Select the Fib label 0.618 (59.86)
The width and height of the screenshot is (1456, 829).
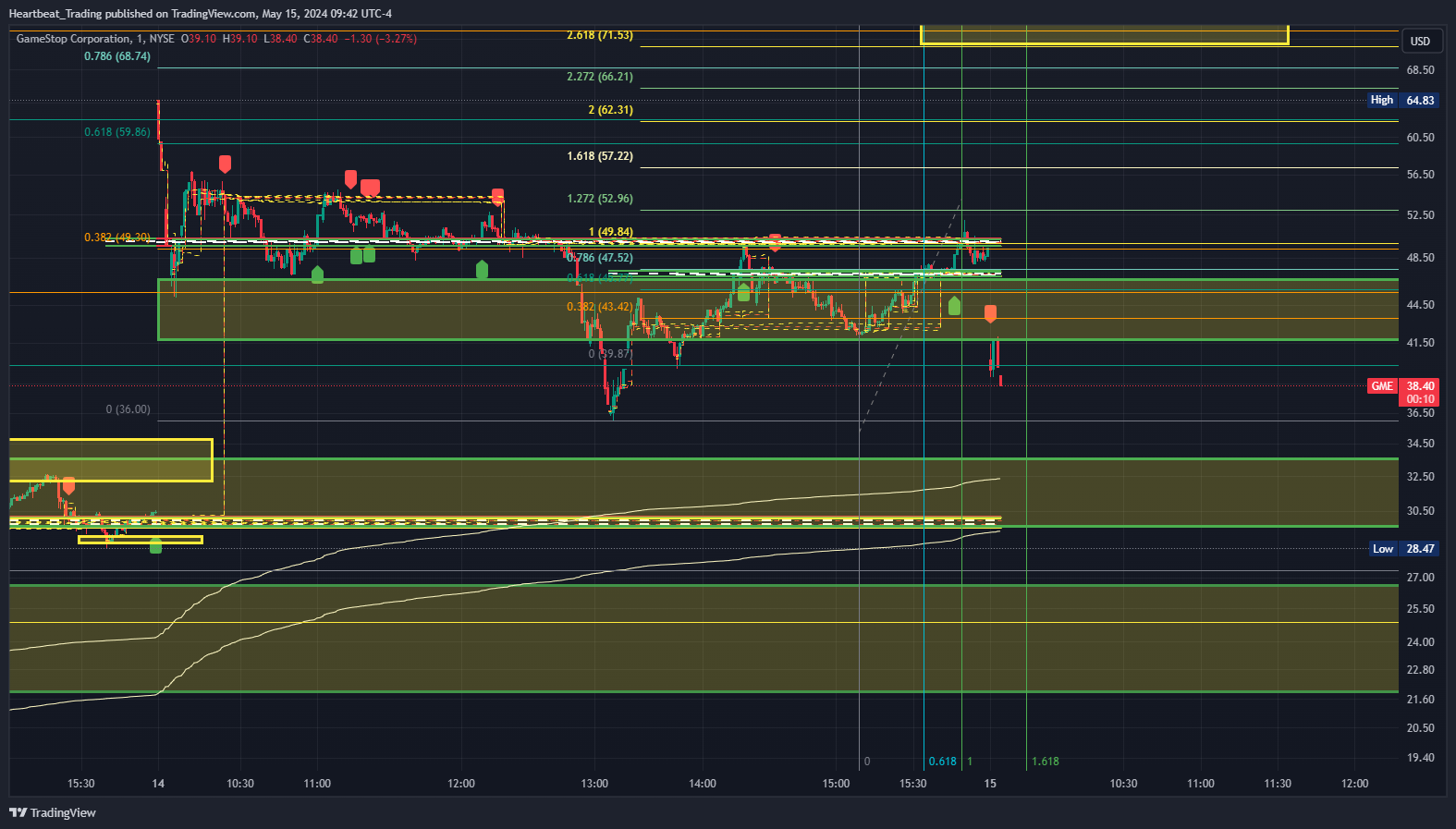117,132
